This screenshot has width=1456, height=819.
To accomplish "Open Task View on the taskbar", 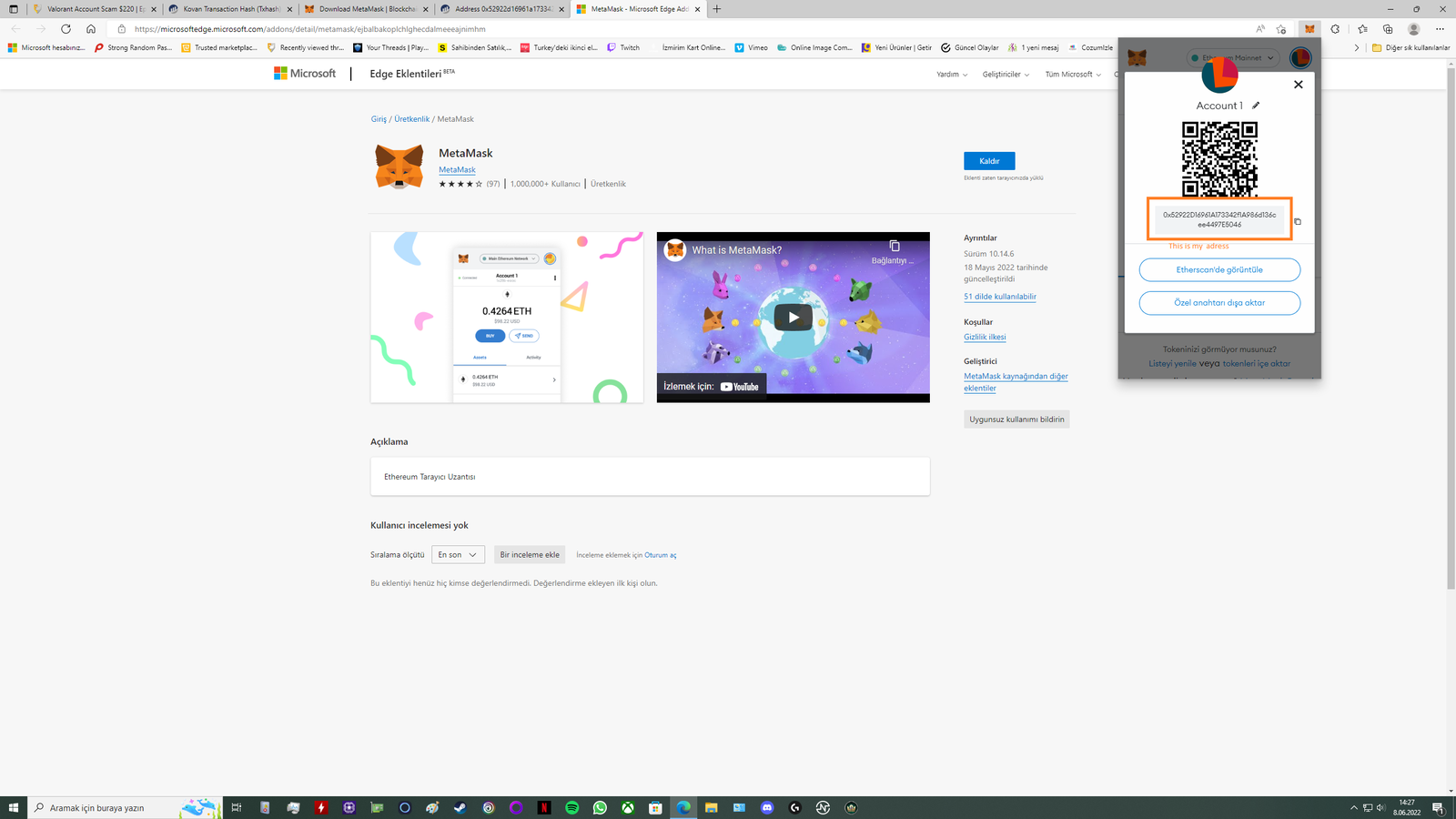I will click(x=237, y=807).
